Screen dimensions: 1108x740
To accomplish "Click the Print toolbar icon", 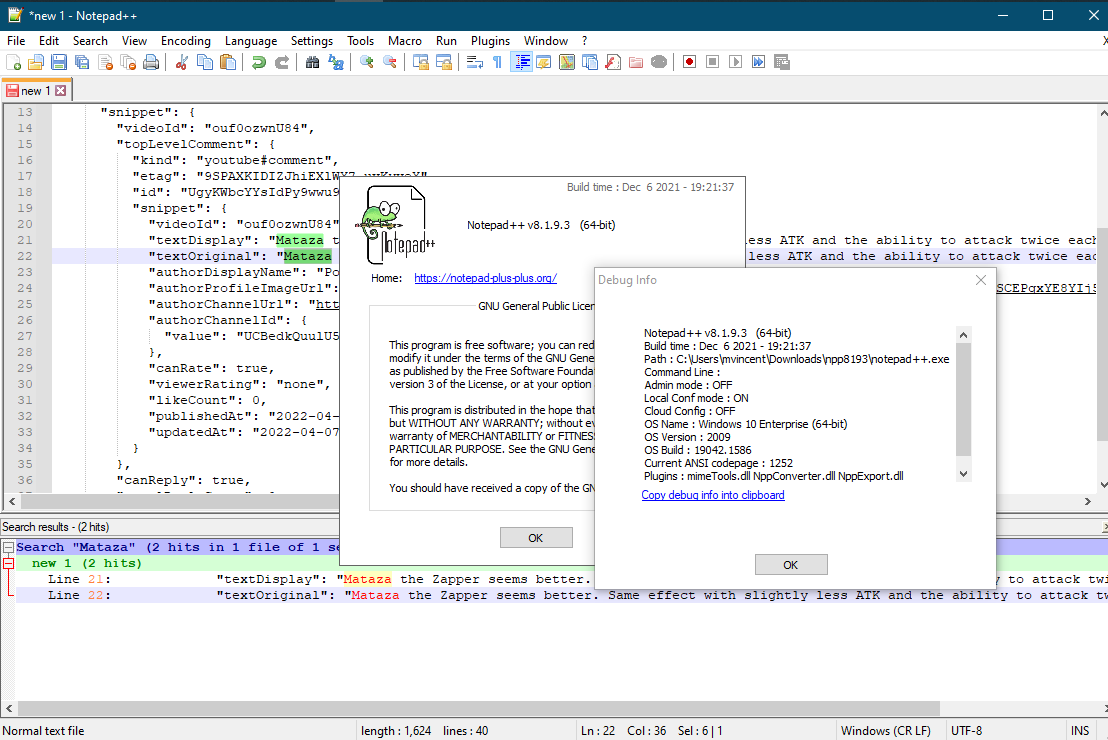I will pyautogui.click(x=151, y=62).
